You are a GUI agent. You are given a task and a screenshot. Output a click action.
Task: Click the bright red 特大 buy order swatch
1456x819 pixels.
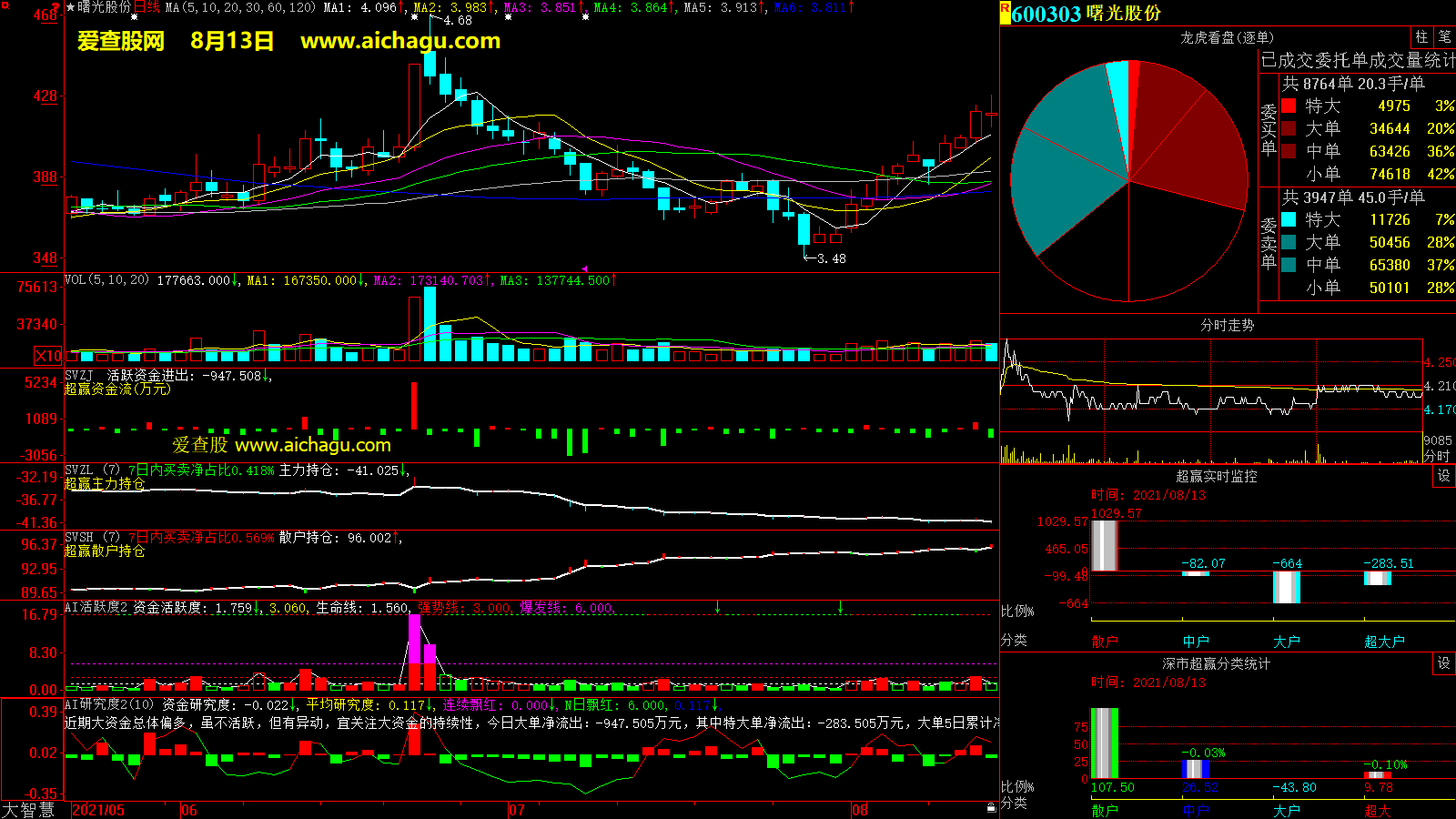click(x=1289, y=106)
